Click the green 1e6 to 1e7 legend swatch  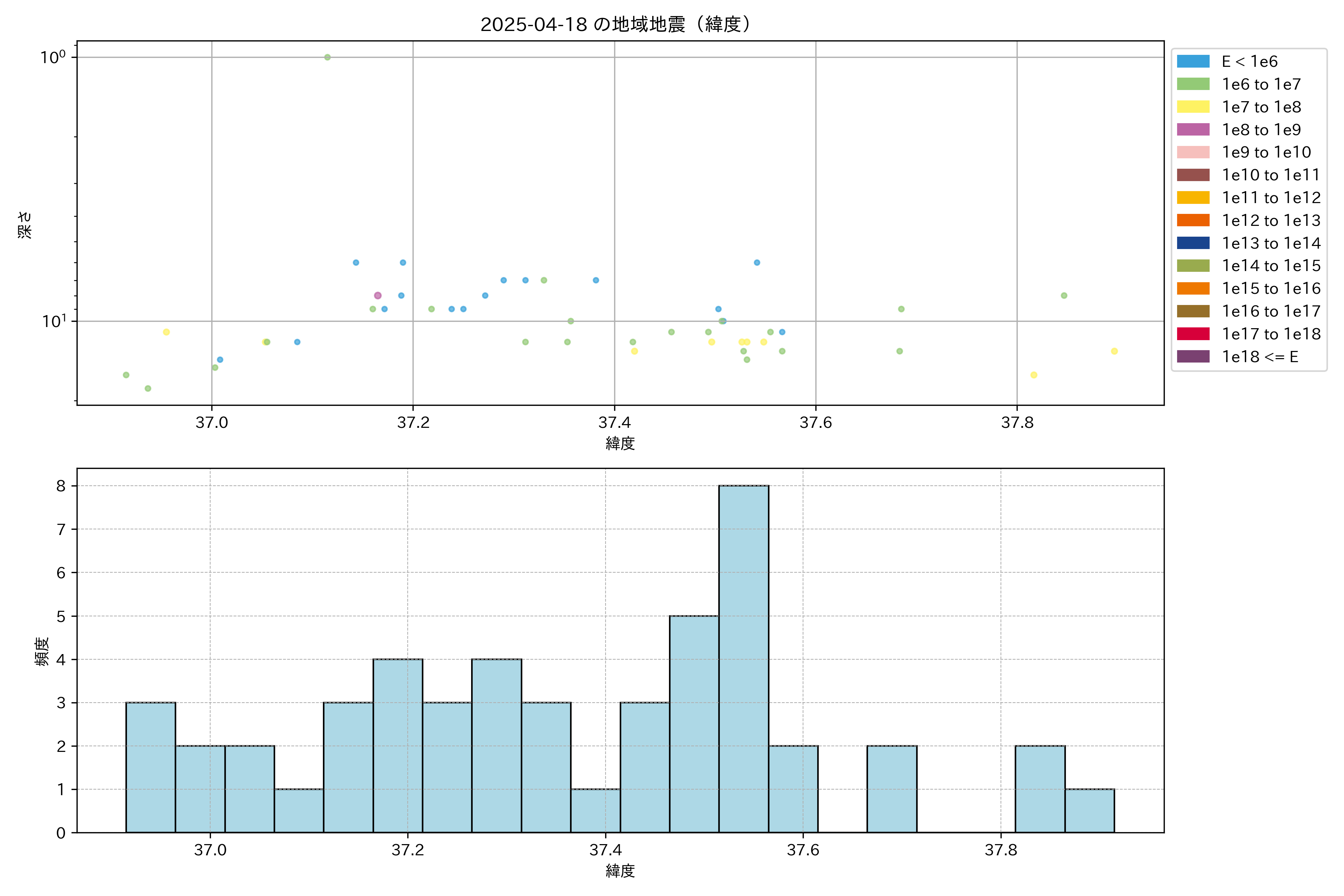pos(1192,85)
